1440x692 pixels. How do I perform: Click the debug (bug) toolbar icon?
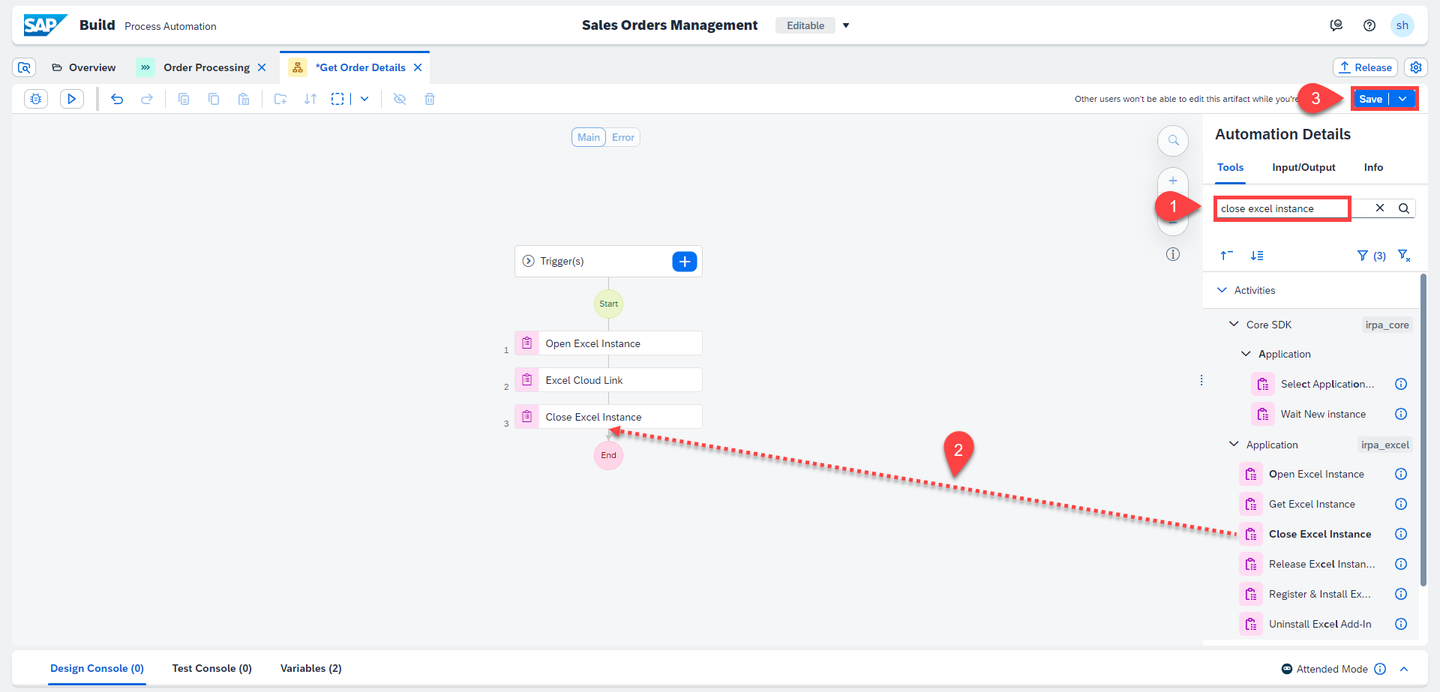pos(35,99)
